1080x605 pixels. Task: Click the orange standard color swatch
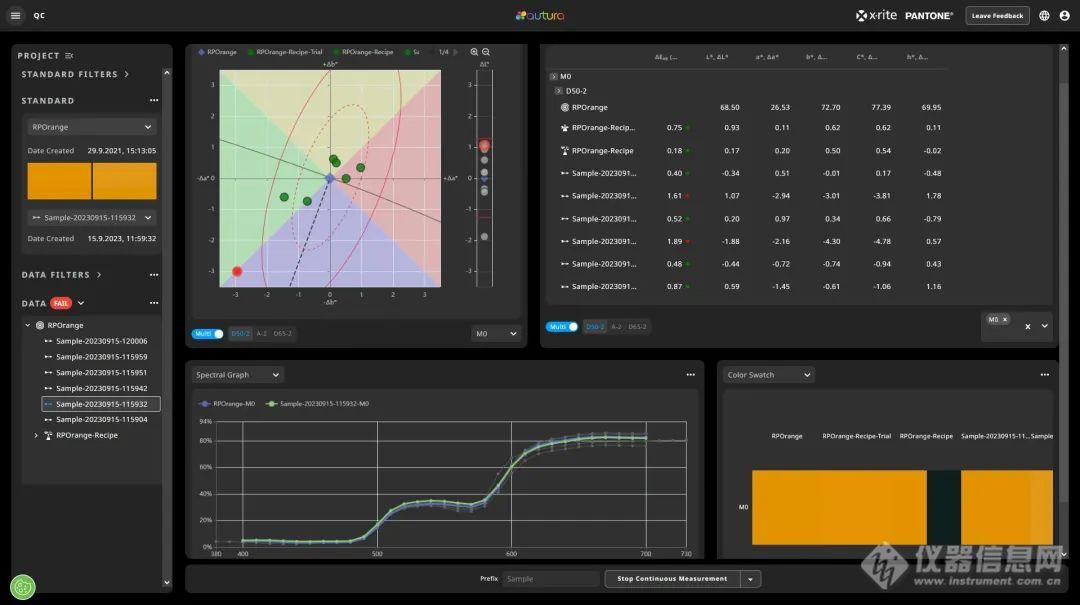click(59, 181)
